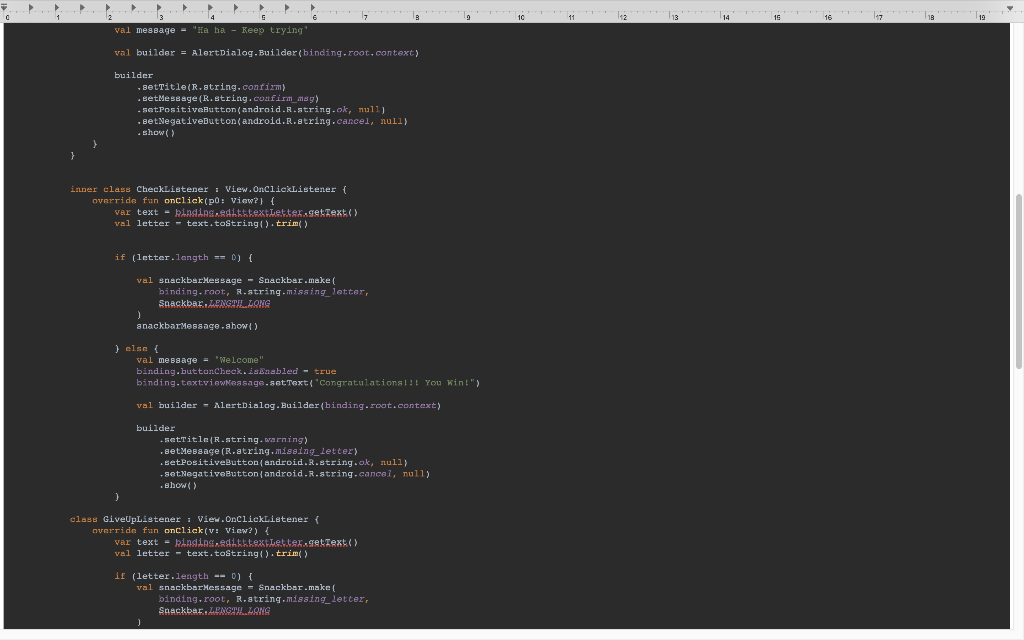
Task: Click the right indent marker on the ruler
Action: tap(1010, 8)
